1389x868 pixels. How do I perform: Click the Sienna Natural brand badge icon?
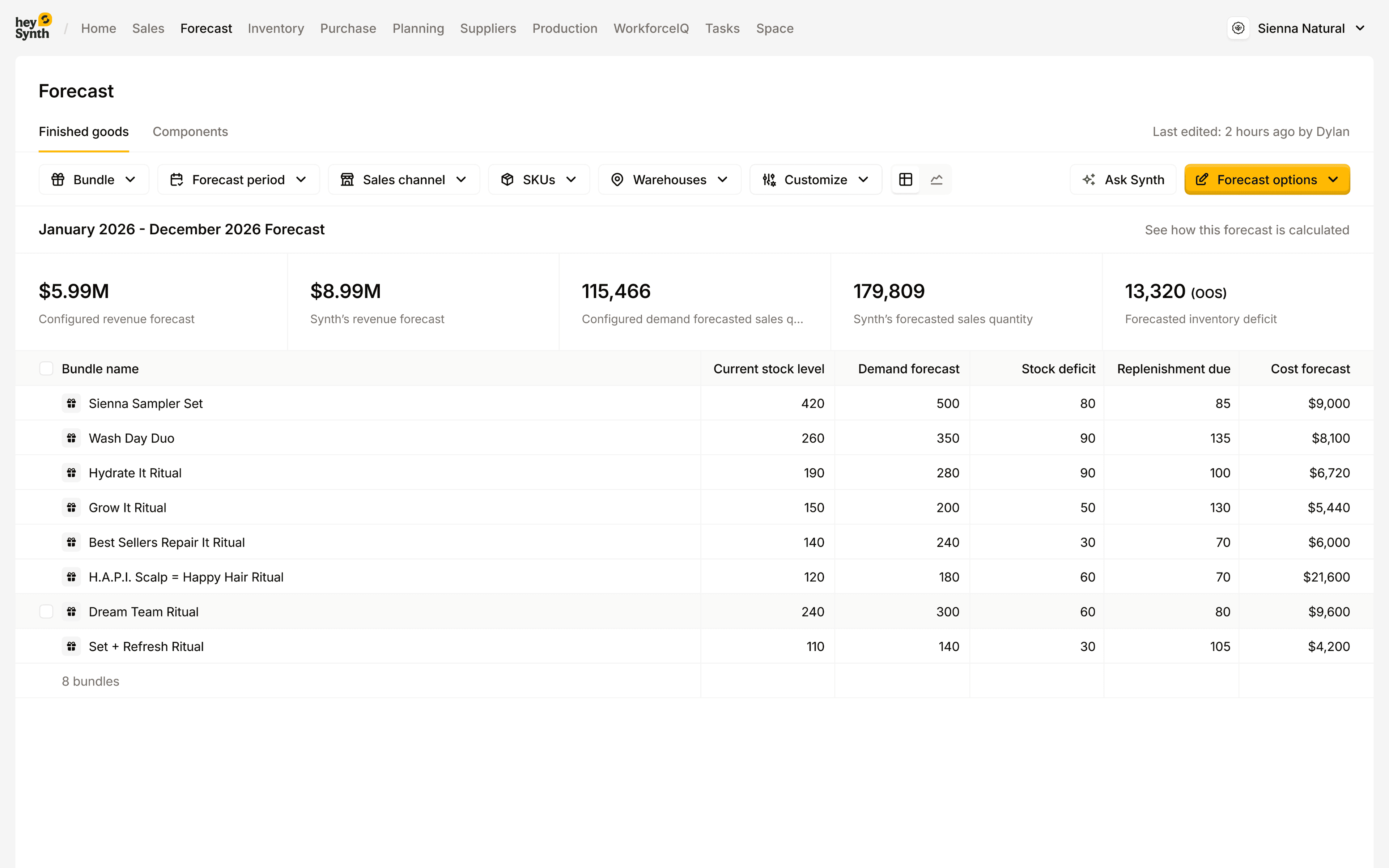tap(1238, 27)
